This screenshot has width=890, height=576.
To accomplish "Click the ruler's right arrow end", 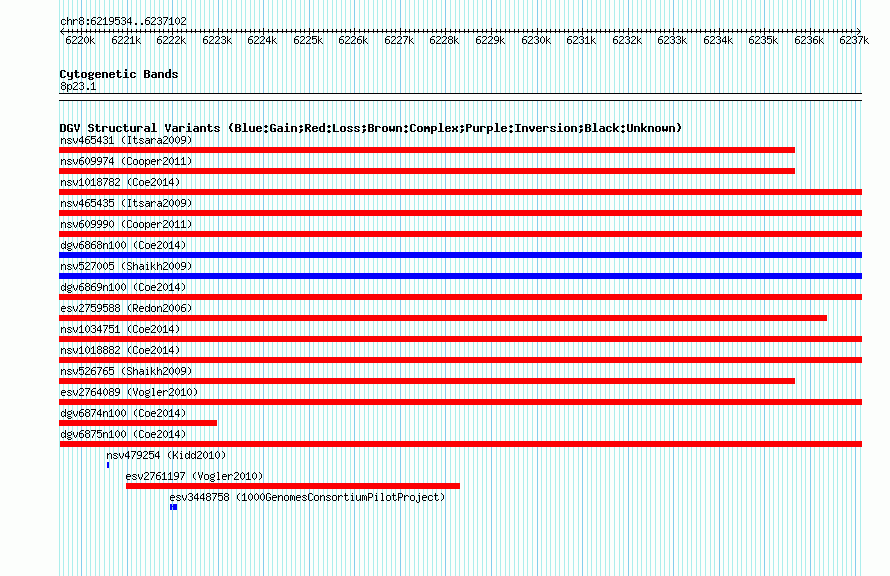I will [x=859, y=31].
